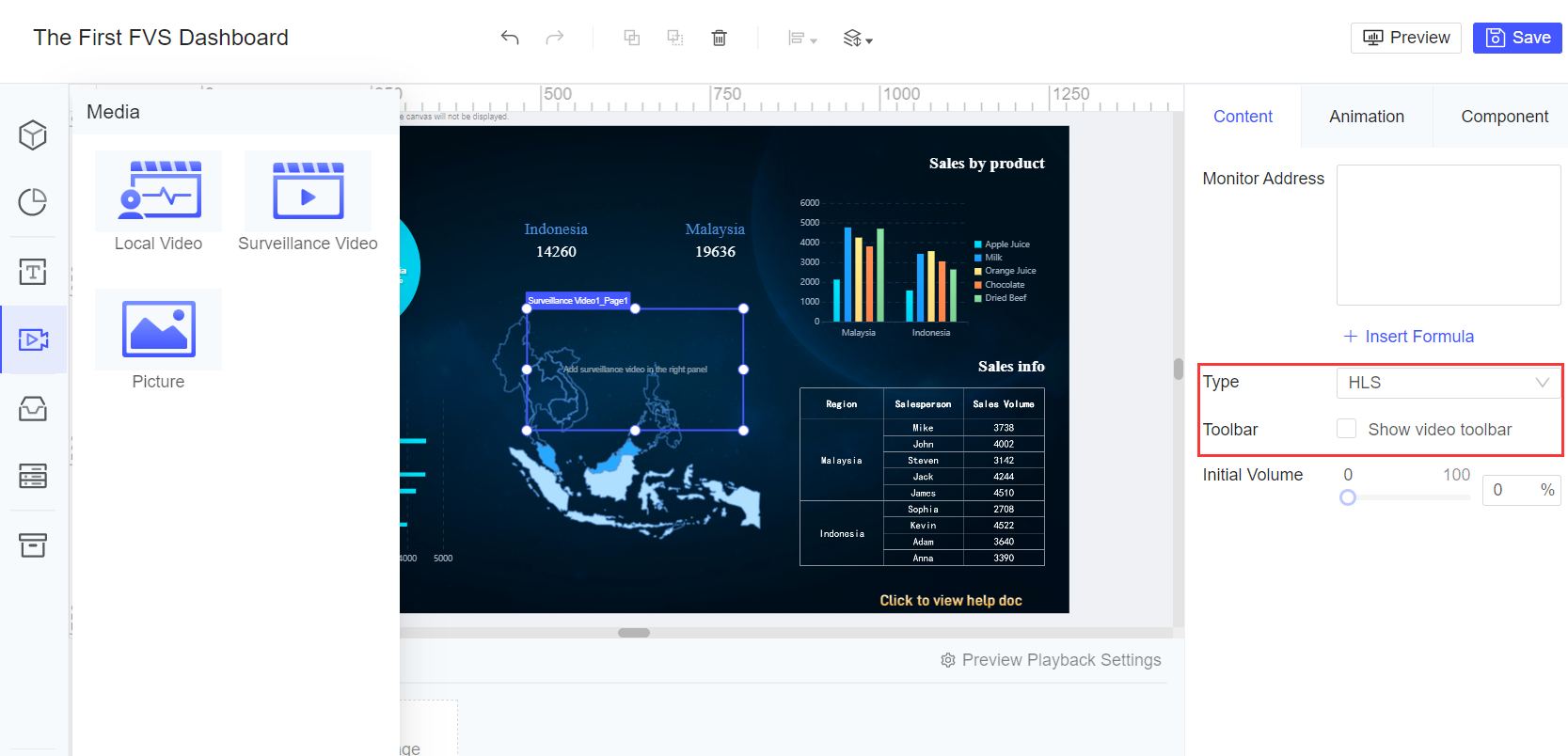This screenshot has width=1568, height=756.
Task: Add a Picture component
Action: point(158,339)
